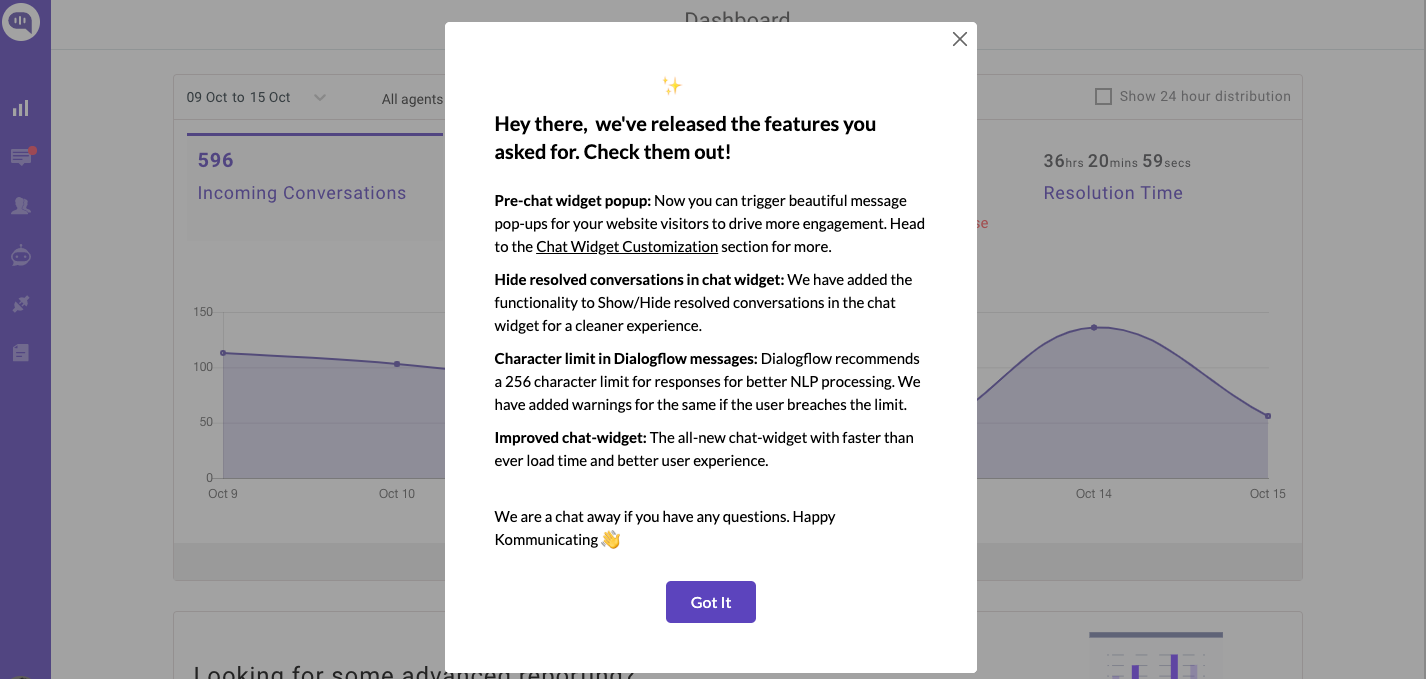Click the Oct 9 chart data point
The image size is (1426, 679).
click(x=223, y=353)
